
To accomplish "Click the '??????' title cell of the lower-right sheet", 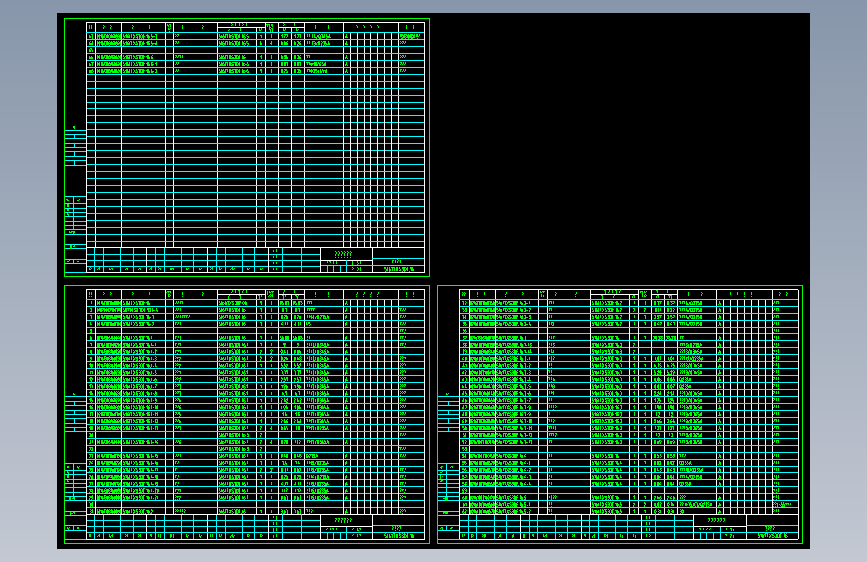I will pyautogui.click(x=720, y=521).
